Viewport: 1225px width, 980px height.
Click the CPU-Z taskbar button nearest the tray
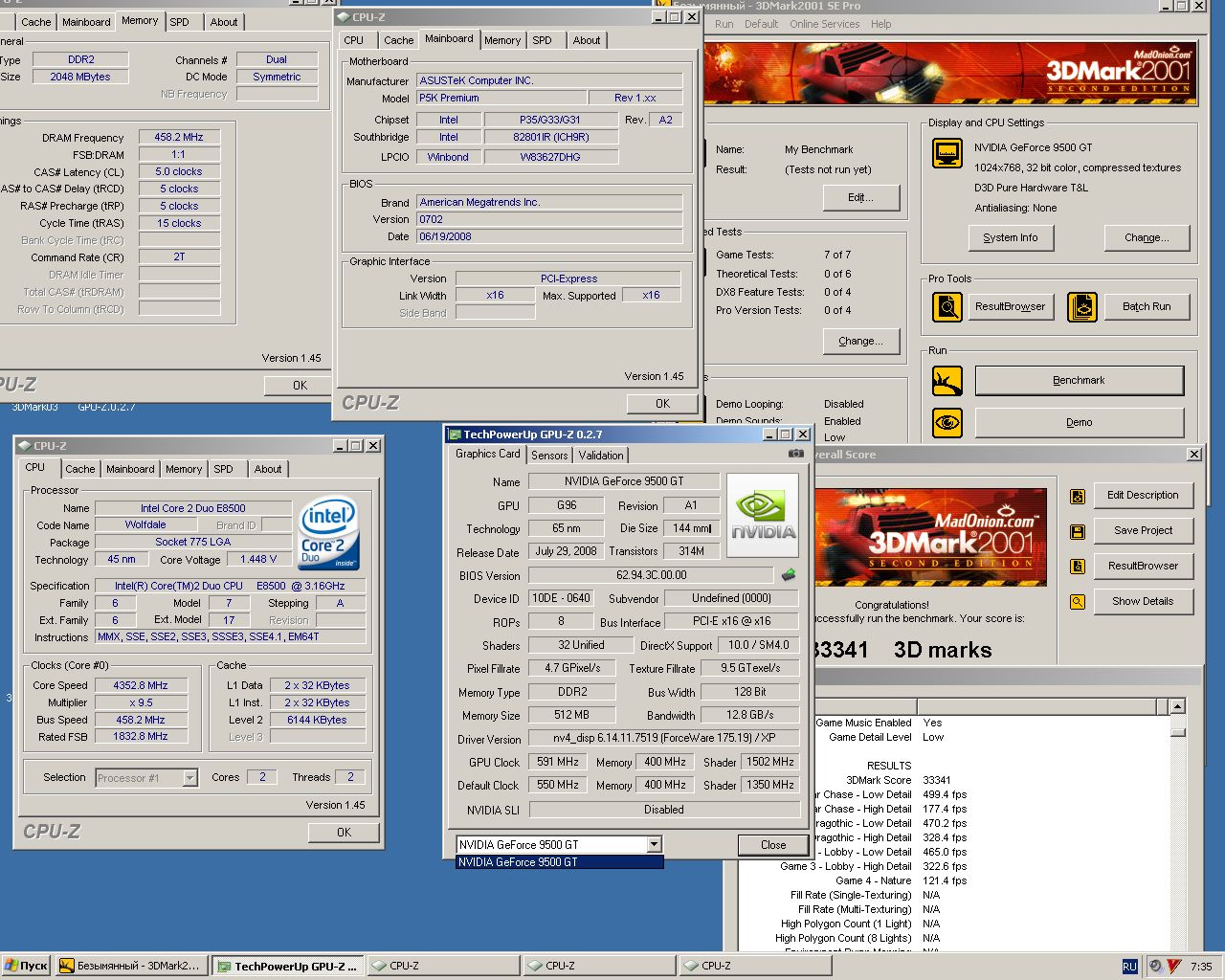click(x=756, y=967)
